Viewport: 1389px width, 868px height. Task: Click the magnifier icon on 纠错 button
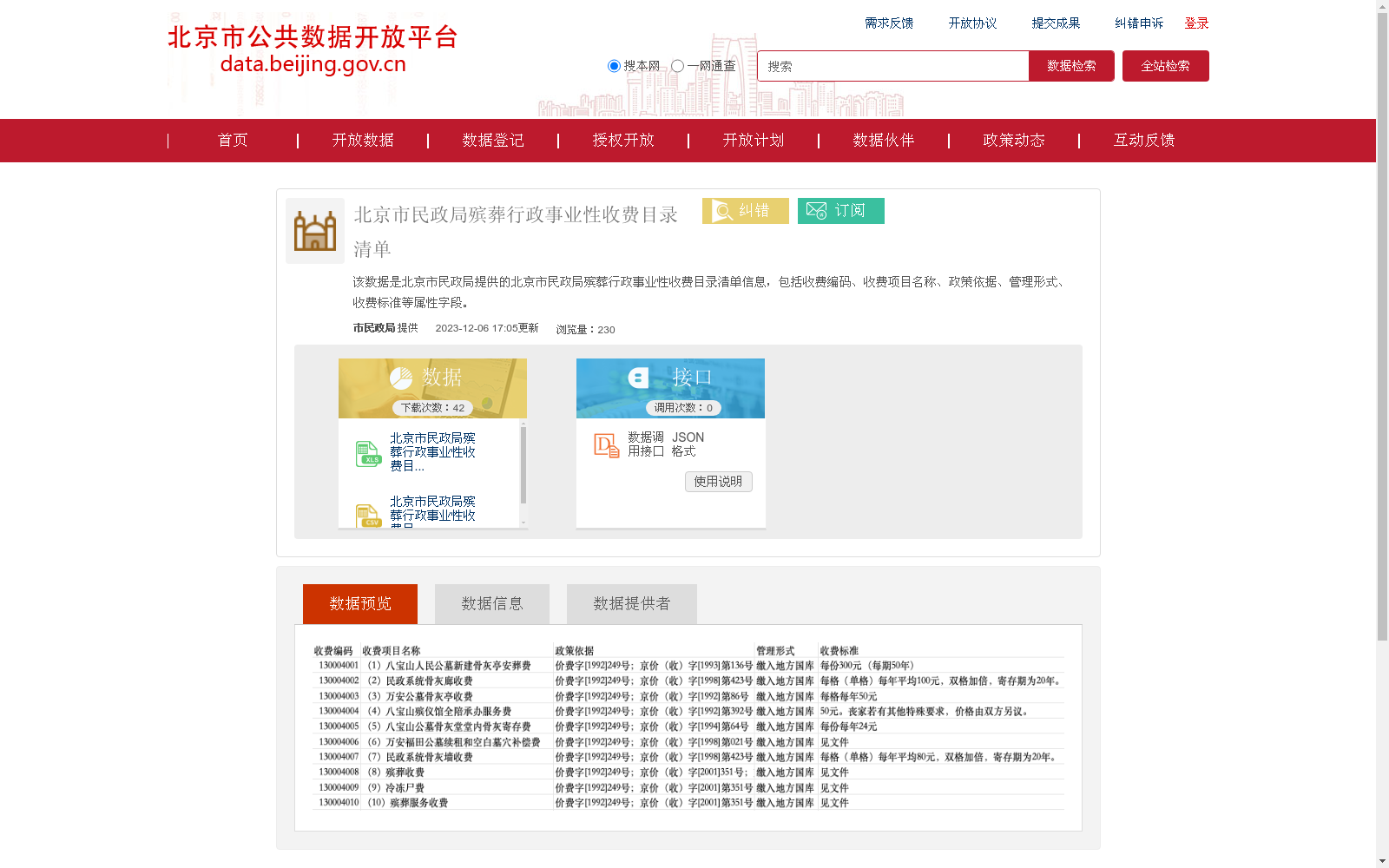tap(722, 211)
